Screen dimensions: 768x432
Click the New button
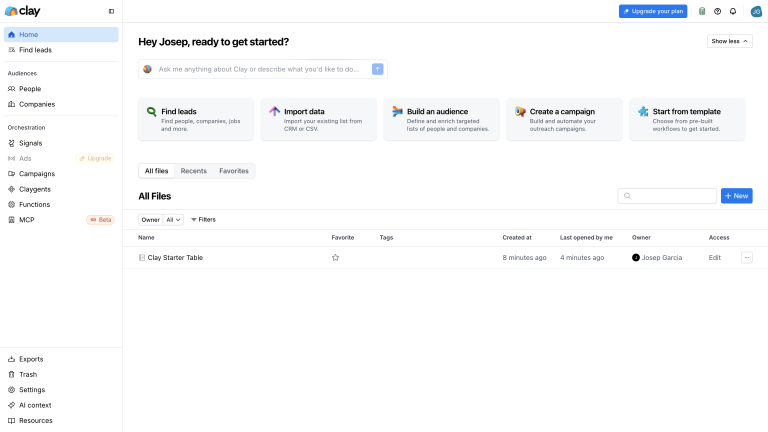click(x=736, y=196)
